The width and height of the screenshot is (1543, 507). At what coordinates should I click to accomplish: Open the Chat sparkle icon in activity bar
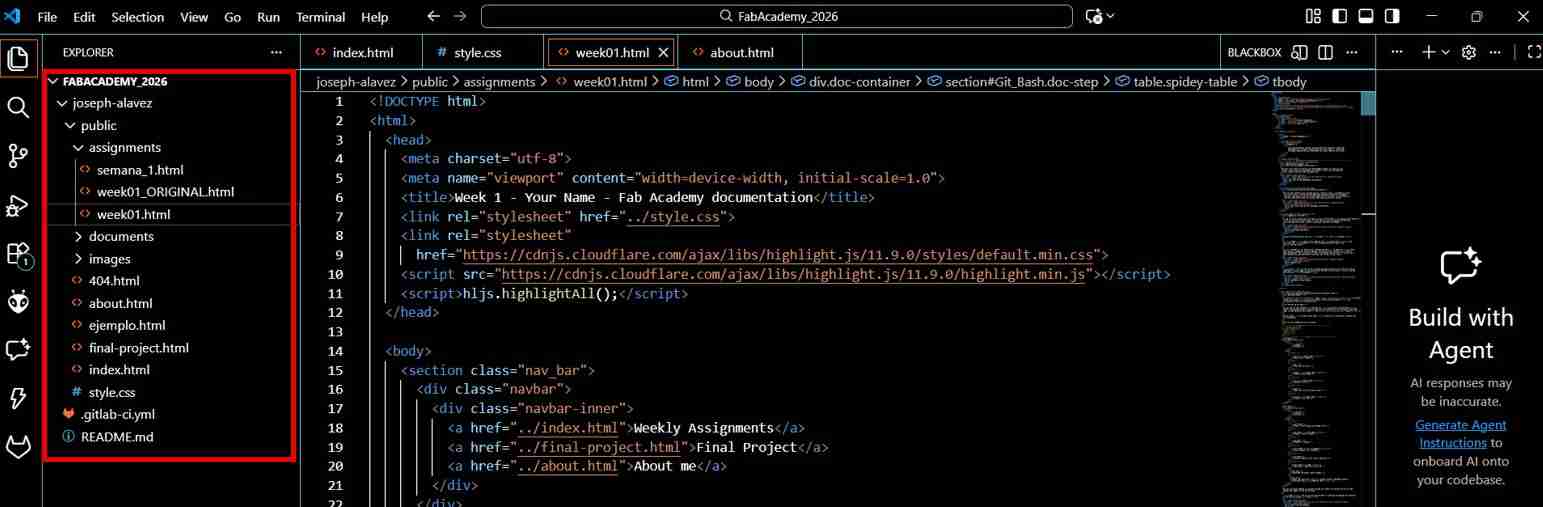click(x=18, y=350)
